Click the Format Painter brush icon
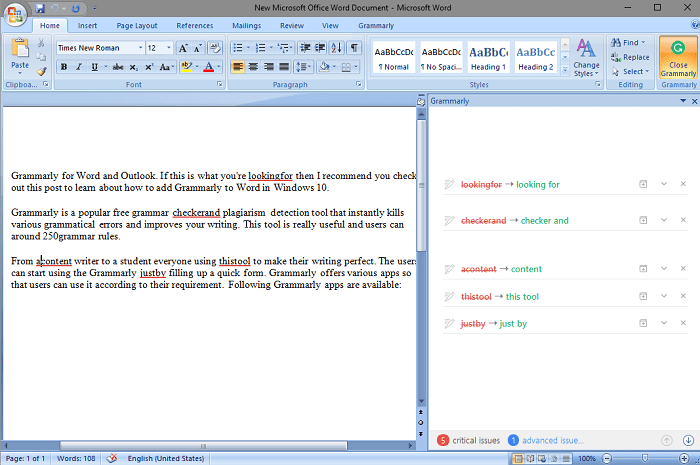 coord(41,71)
